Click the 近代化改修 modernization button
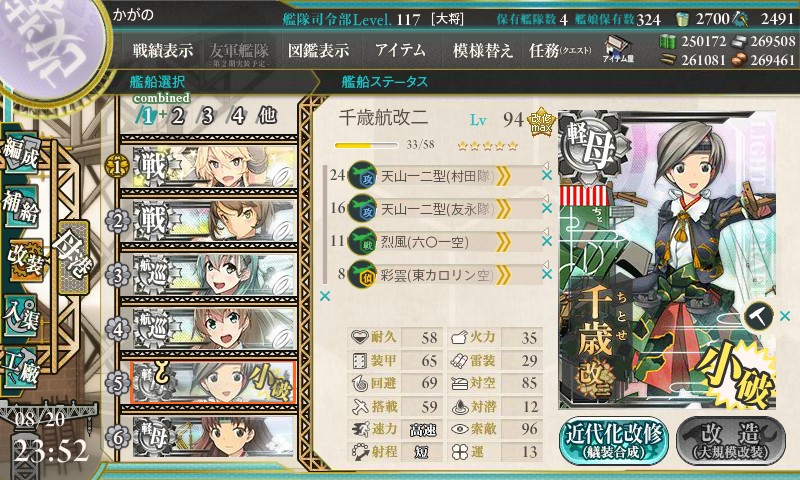 pos(614,441)
